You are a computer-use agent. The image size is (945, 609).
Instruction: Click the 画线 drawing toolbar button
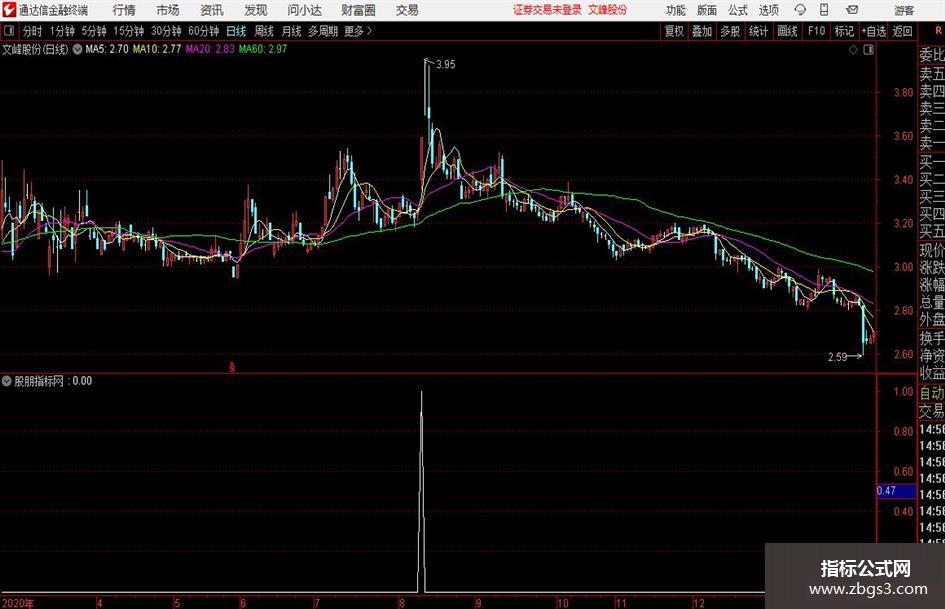pos(787,31)
